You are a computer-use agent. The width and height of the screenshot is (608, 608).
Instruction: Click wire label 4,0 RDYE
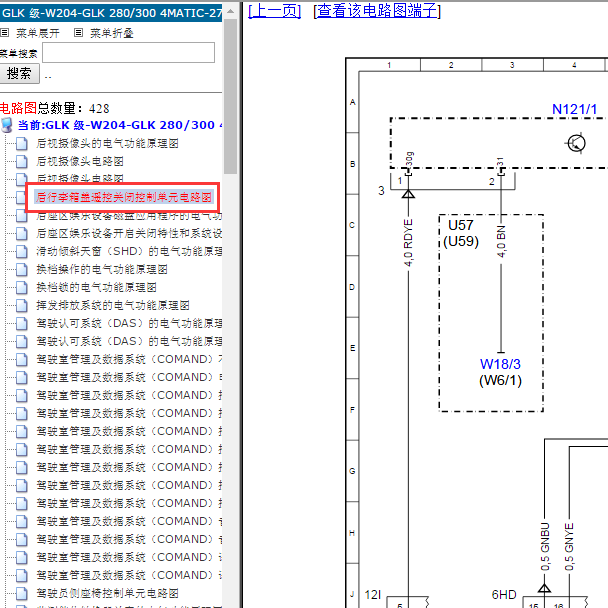(408, 243)
